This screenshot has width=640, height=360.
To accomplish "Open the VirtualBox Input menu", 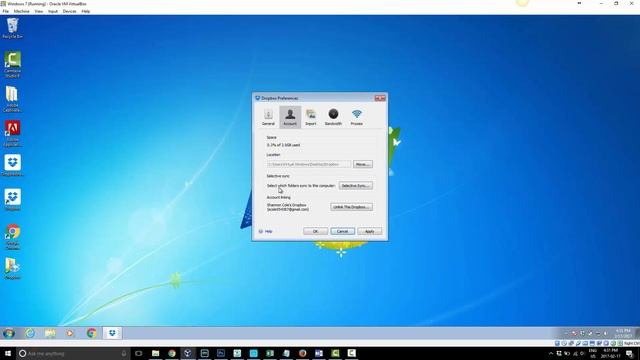I will [x=53, y=11].
